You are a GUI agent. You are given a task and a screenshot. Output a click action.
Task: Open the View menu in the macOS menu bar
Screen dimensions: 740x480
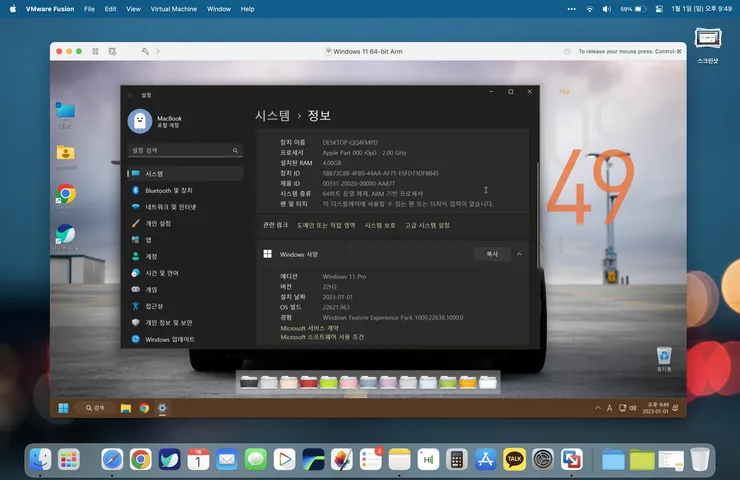133,9
